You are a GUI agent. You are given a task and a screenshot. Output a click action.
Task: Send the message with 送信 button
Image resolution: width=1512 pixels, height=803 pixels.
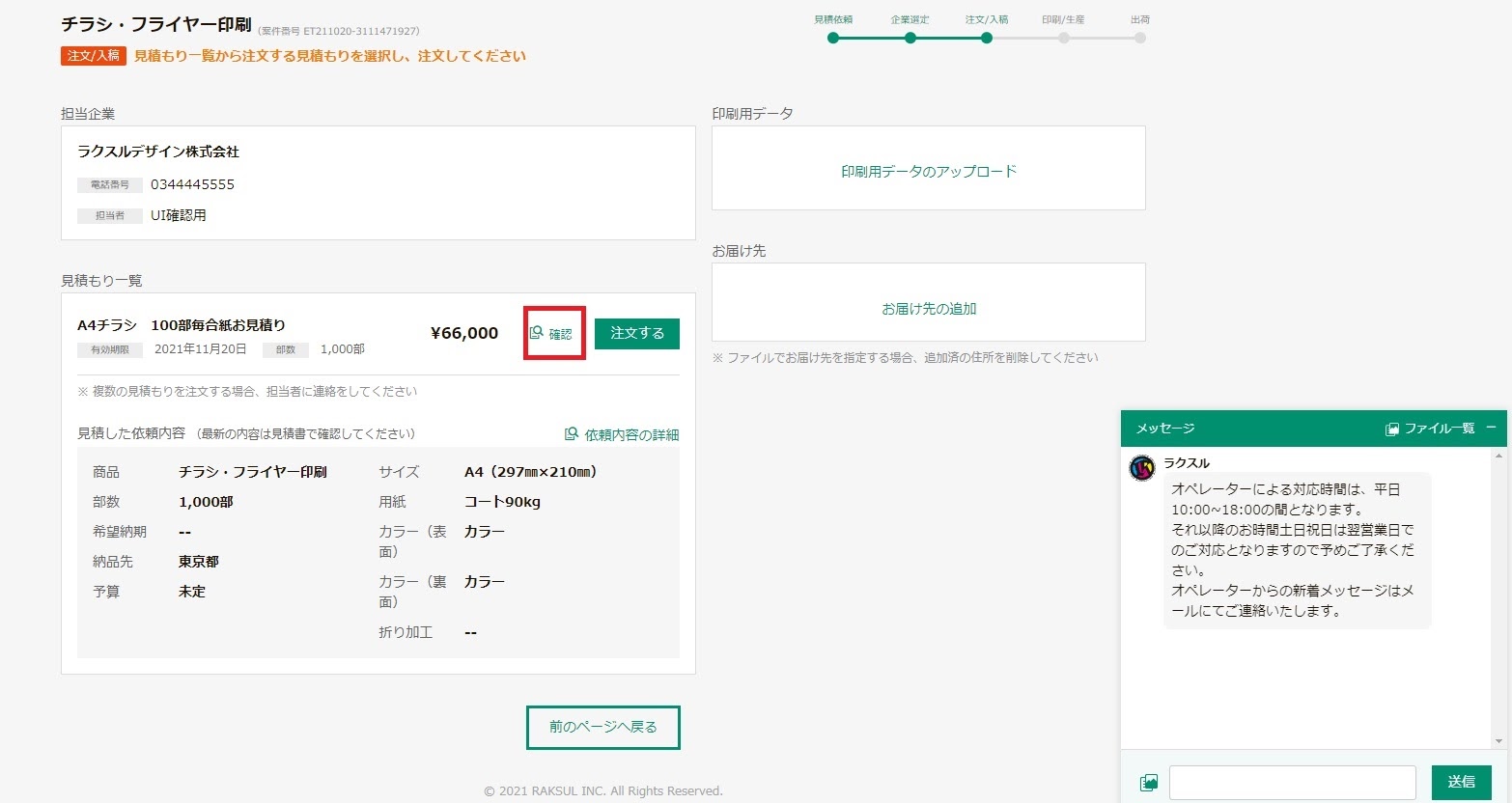pyautogui.click(x=1461, y=782)
